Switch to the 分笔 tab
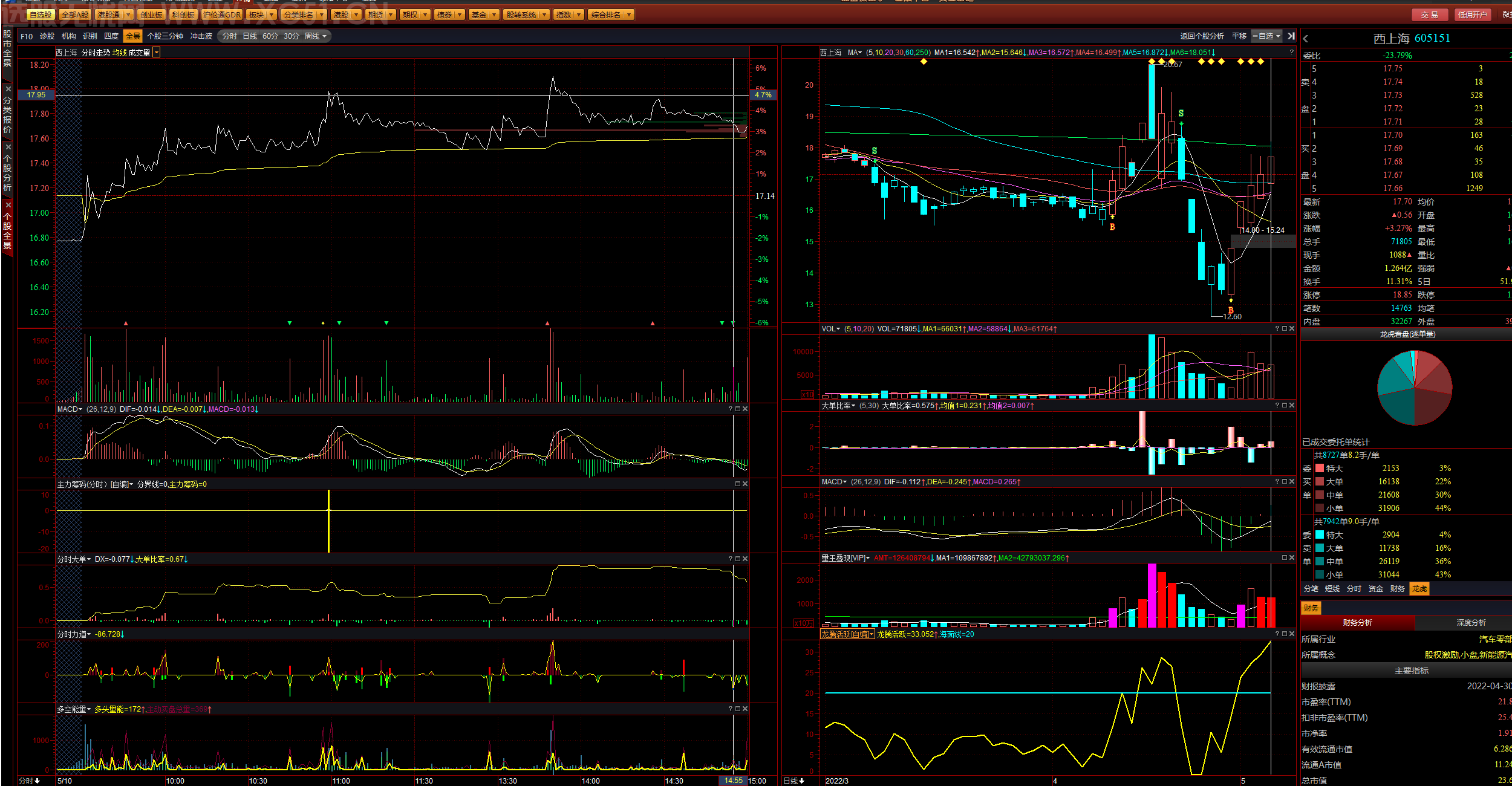Screen dimensions: 1512x786 tap(1311, 589)
